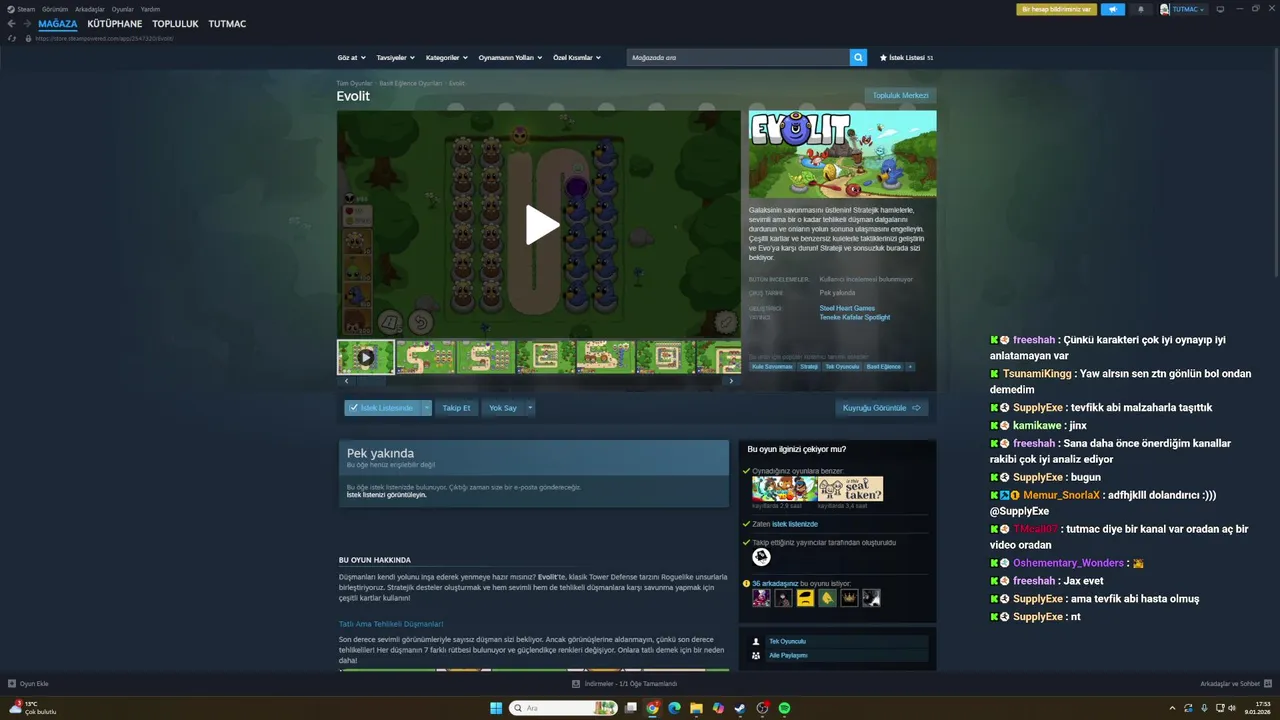Click the Takip Et button
1280x720 pixels.
[456, 408]
